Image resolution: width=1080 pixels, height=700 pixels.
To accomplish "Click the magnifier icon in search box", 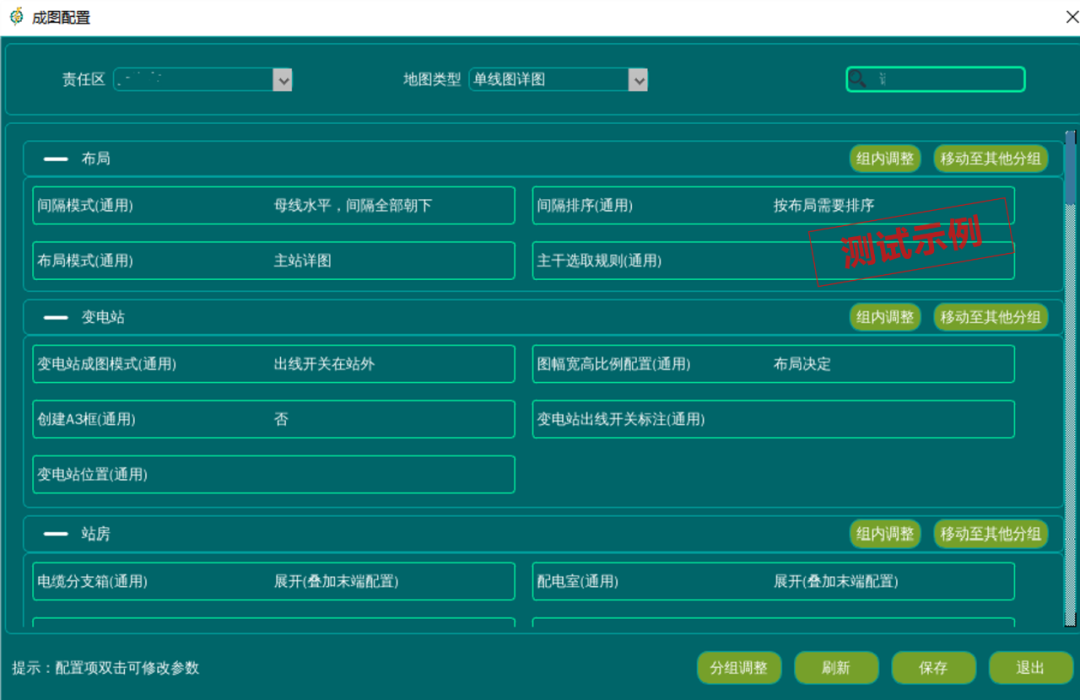I will click(x=858, y=79).
